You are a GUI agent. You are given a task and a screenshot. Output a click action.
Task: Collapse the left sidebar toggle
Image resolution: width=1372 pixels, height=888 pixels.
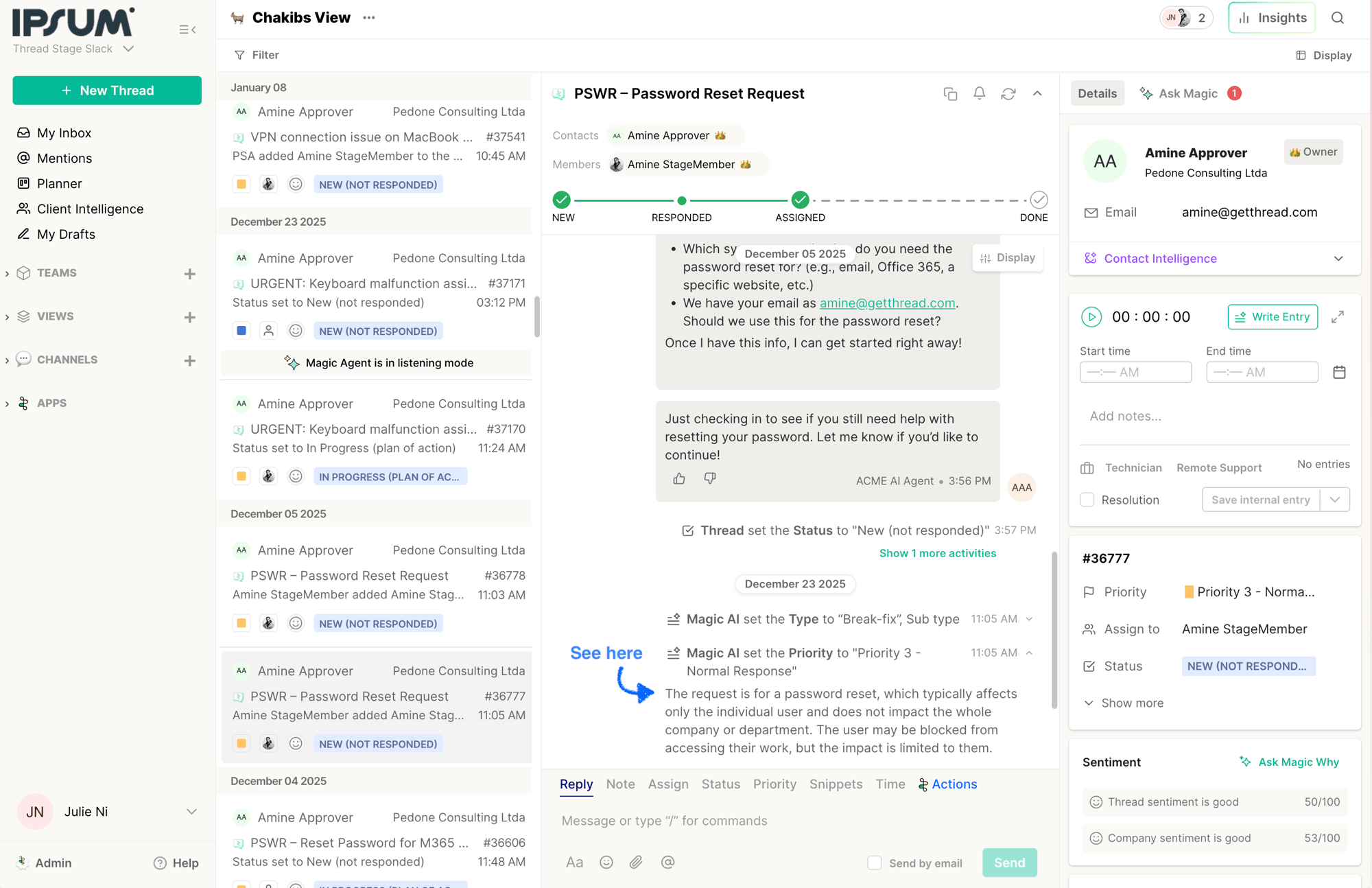[x=187, y=30]
